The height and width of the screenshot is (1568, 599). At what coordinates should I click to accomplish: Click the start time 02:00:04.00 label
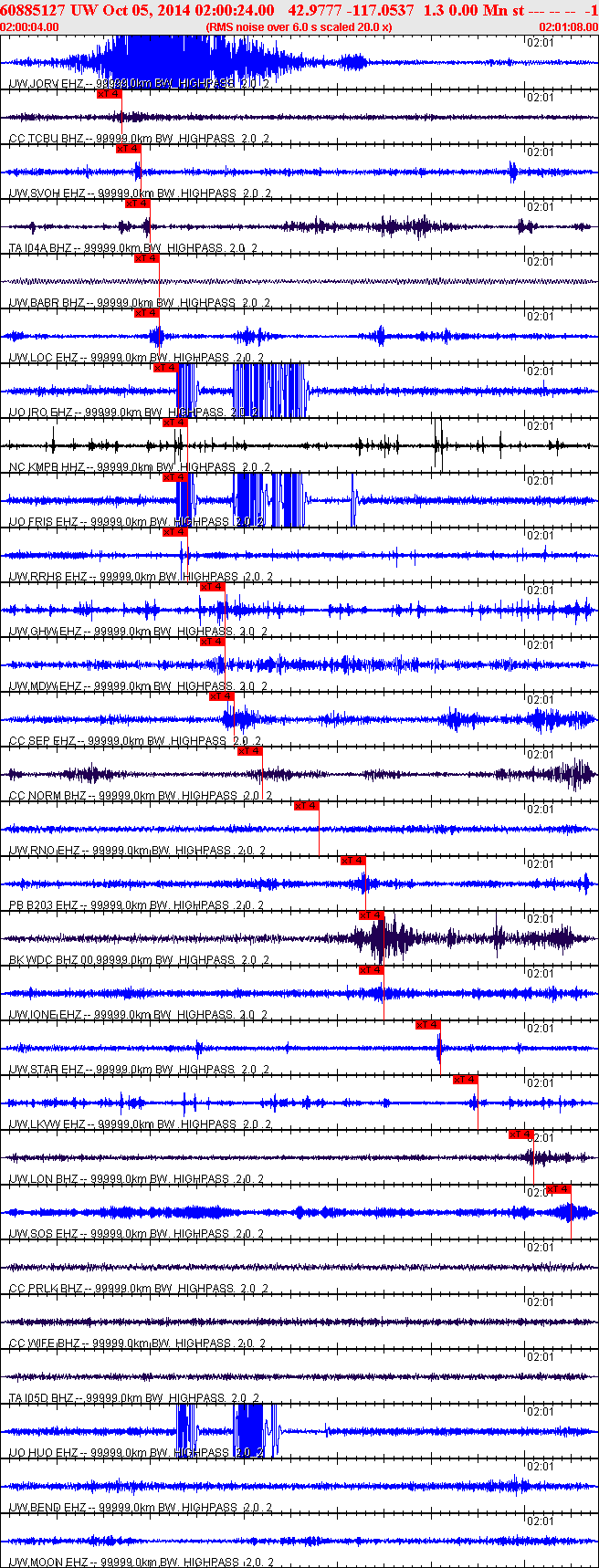30,26
